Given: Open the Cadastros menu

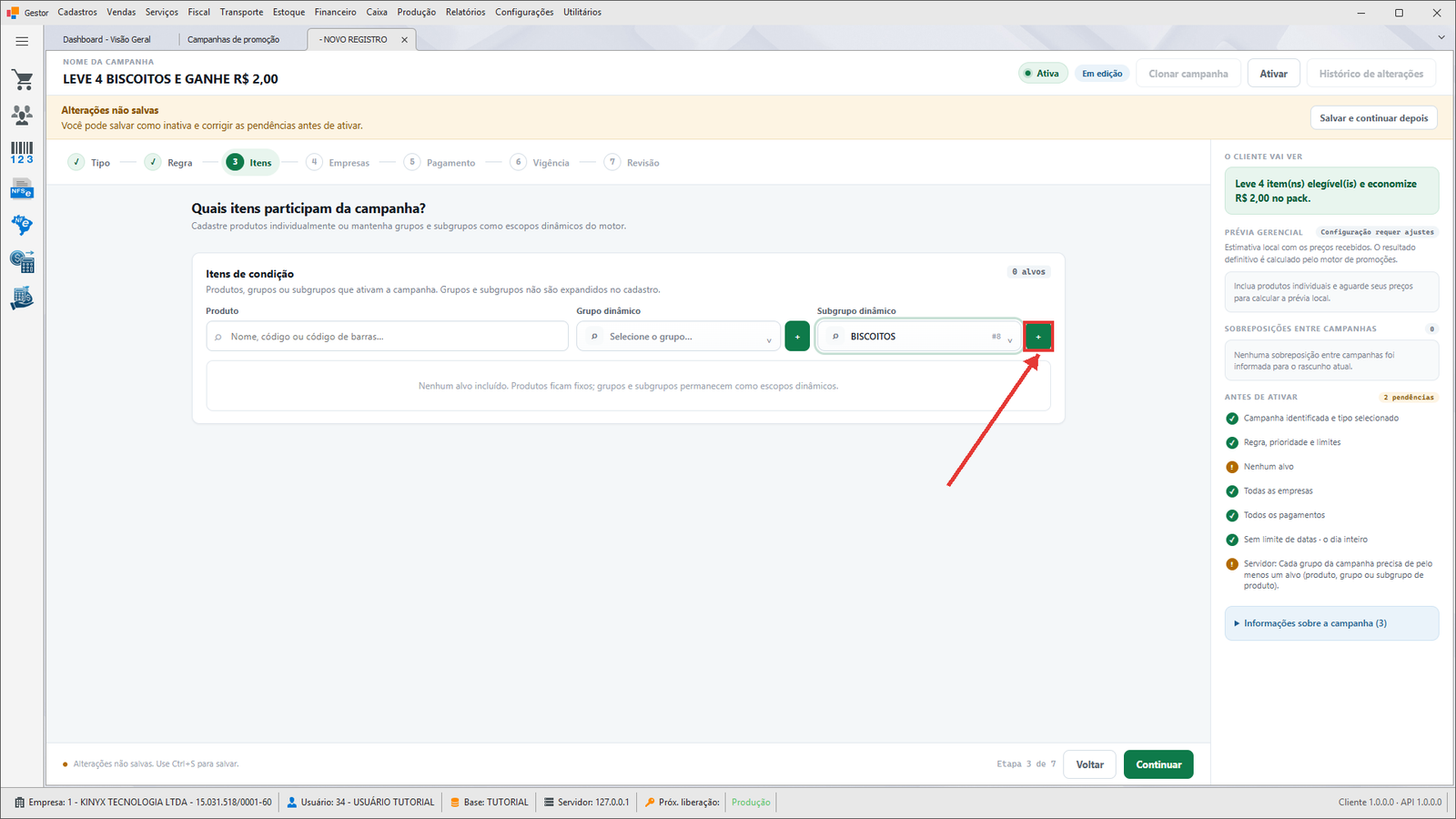Looking at the screenshot, I should (x=77, y=12).
